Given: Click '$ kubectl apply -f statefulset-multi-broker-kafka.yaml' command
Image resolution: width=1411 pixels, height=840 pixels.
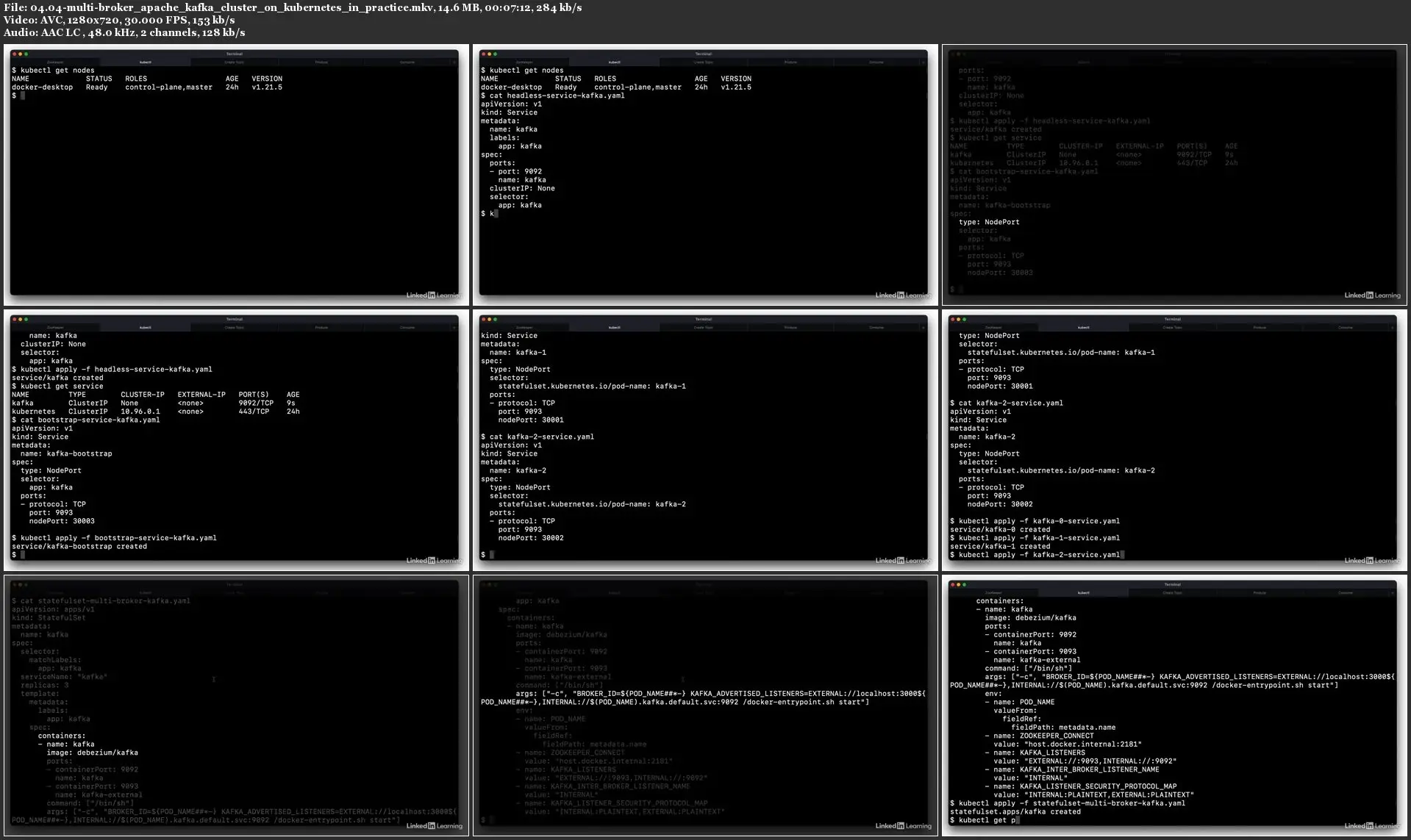Looking at the screenshot, I should pos(1068,803).
